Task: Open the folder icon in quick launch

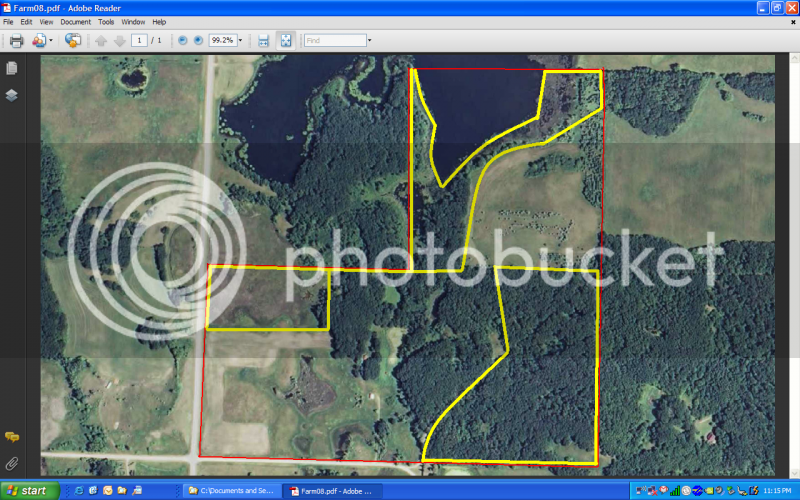Action: 122,491
